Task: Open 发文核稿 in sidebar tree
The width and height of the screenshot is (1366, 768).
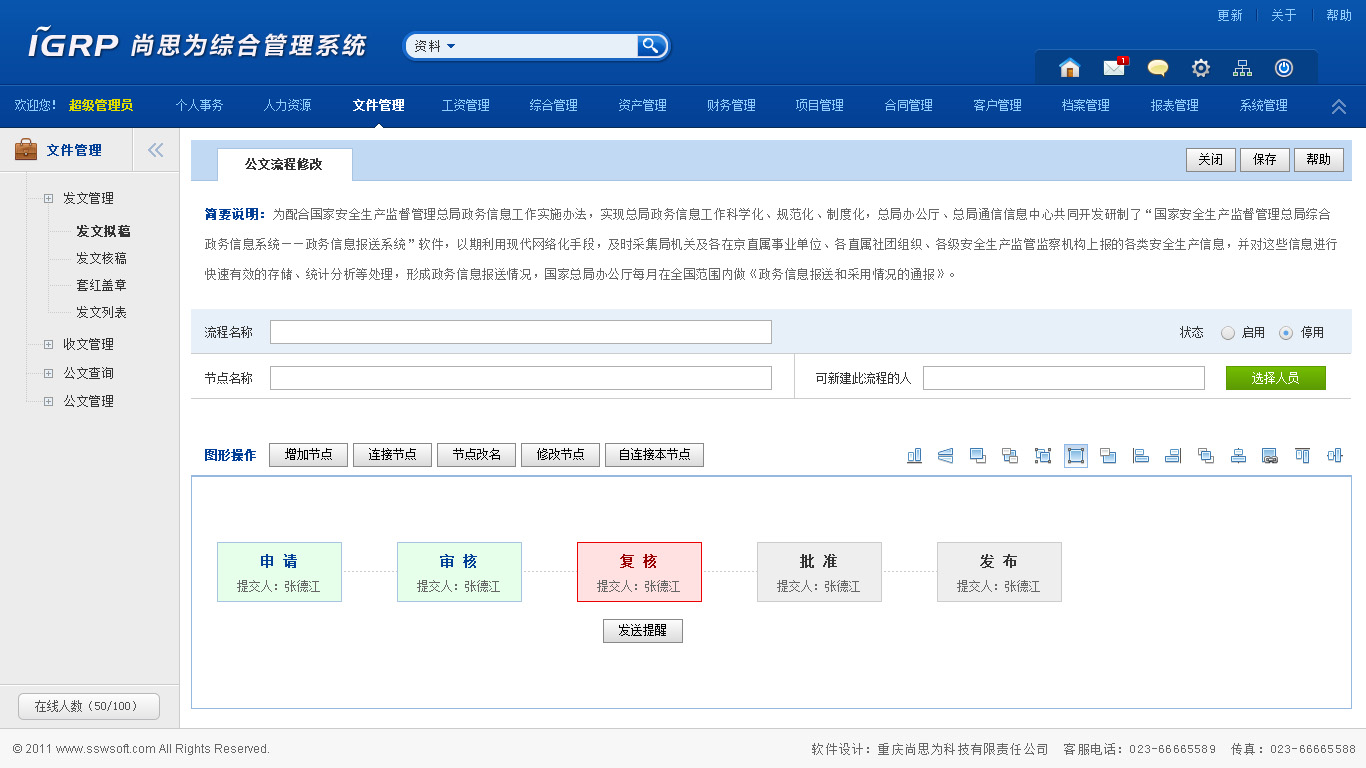Action: point(101,258)
